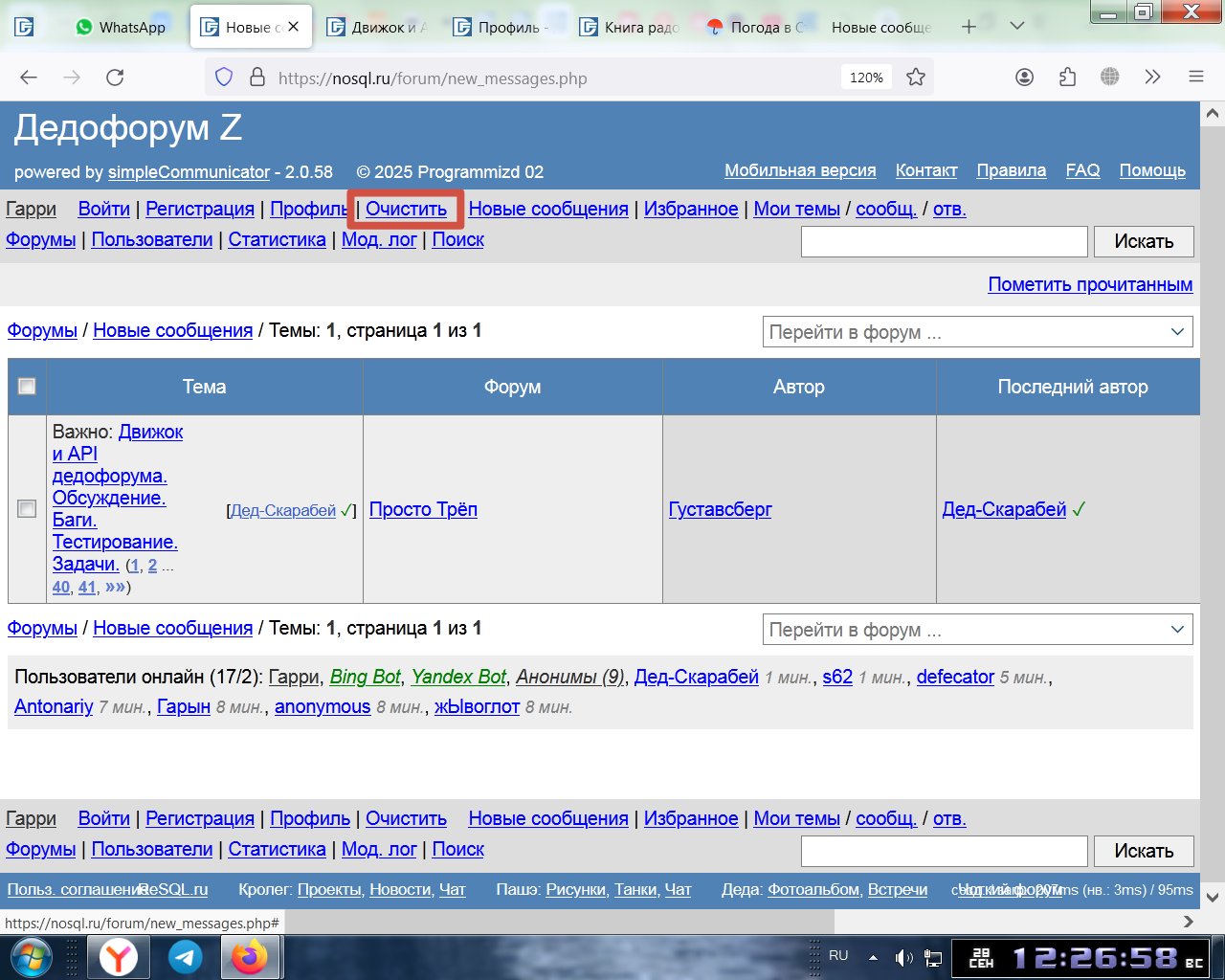
Task: Open the list all tabs chevron
Action: click(1017, 27)
